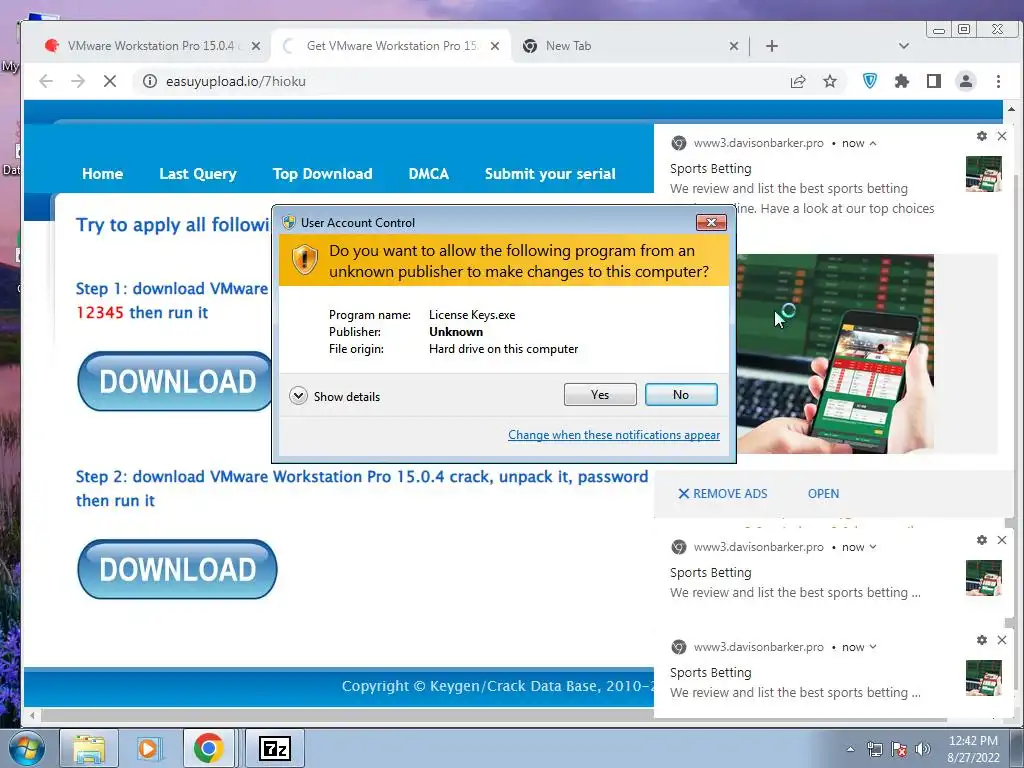Click REMOVE ADS in the notification
This screenshot has width=1024, height=768.
tap(722, 494)
